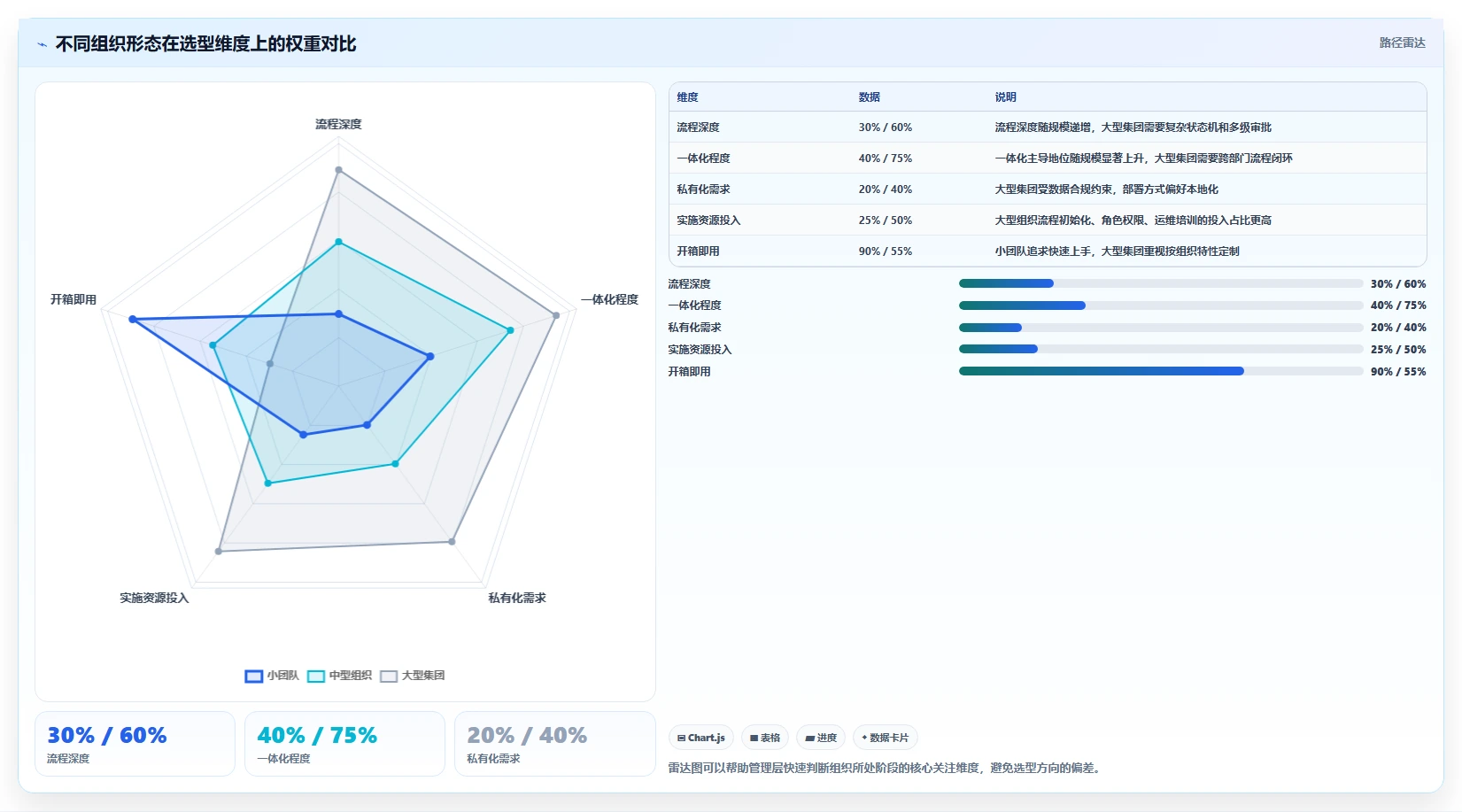This screenshot has height=812, width=1462.
Task: Toggle the 大型集团 legend series
Action: 412,676
